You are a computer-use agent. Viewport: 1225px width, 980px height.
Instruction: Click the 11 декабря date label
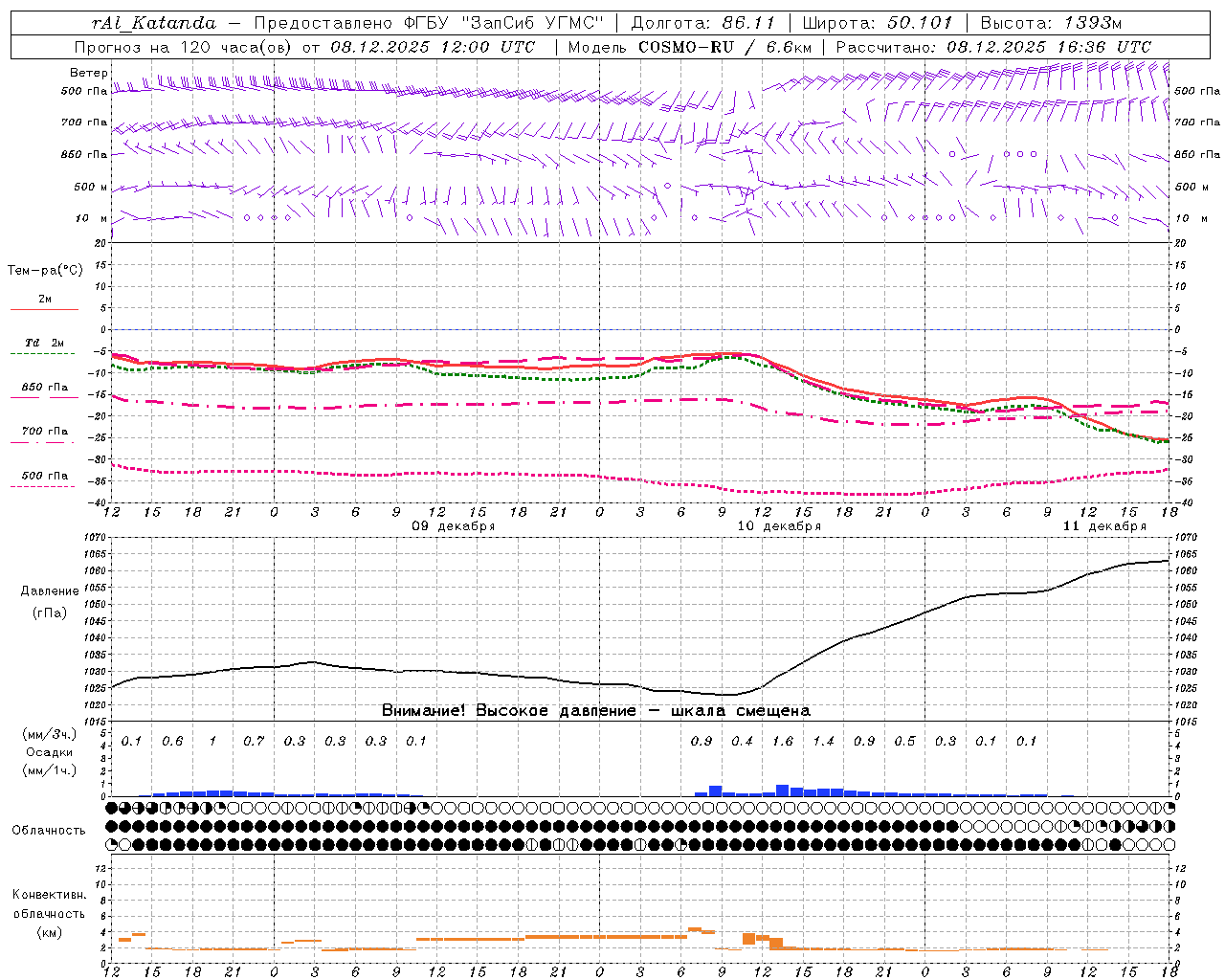[1104, 526]
